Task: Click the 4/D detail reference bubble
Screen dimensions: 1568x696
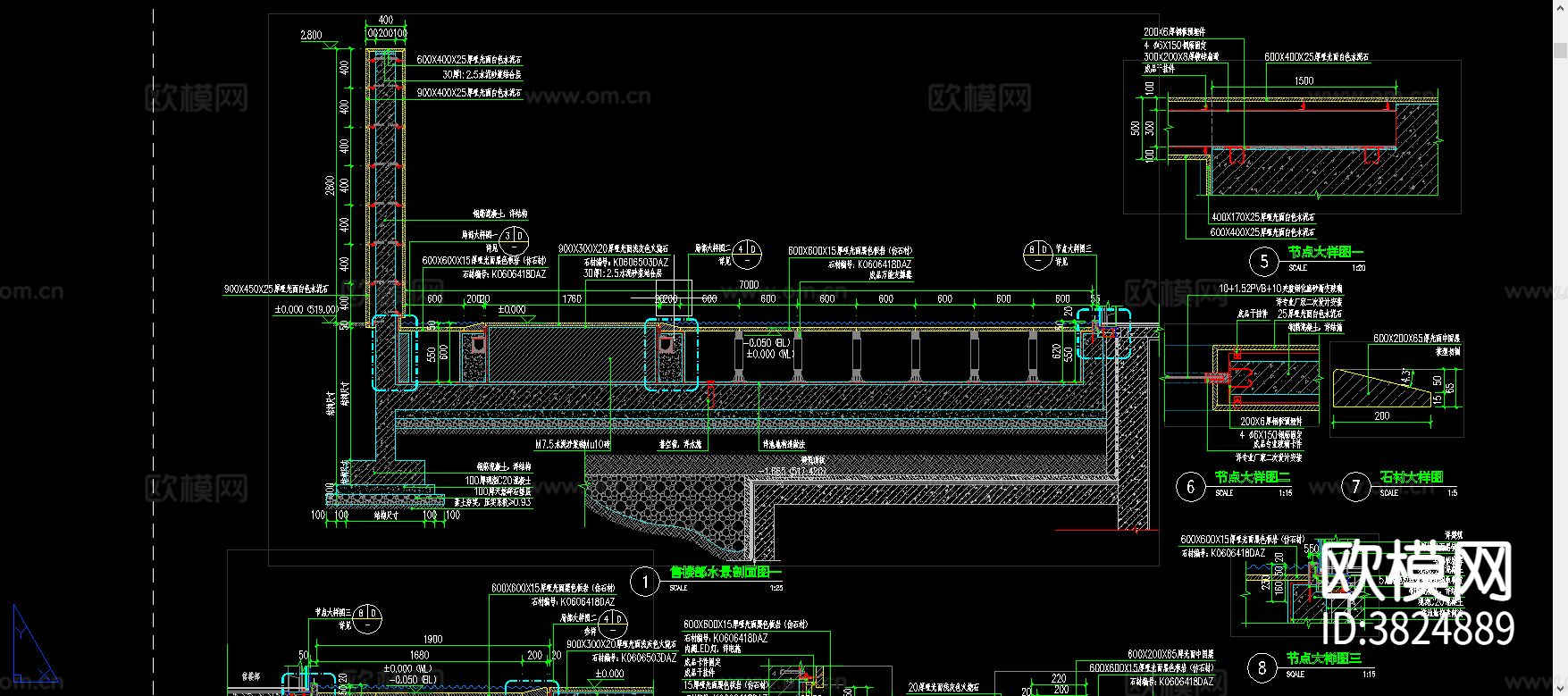Action: pos(749,251)
